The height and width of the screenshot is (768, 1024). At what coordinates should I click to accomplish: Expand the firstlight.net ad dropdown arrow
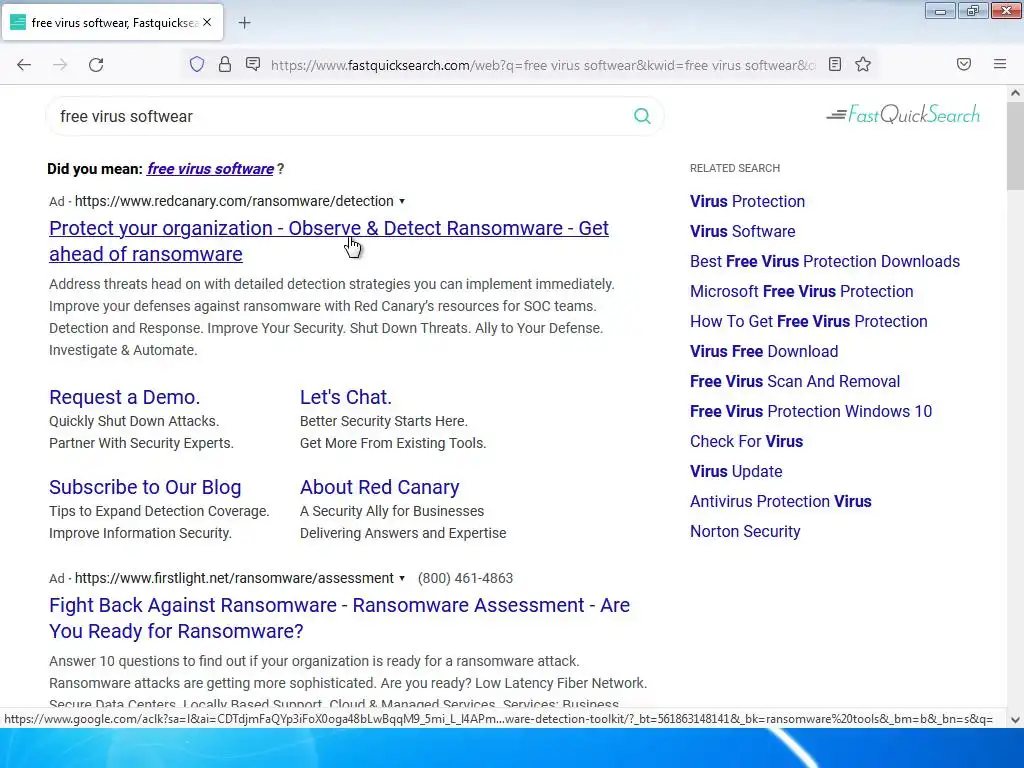402,578
